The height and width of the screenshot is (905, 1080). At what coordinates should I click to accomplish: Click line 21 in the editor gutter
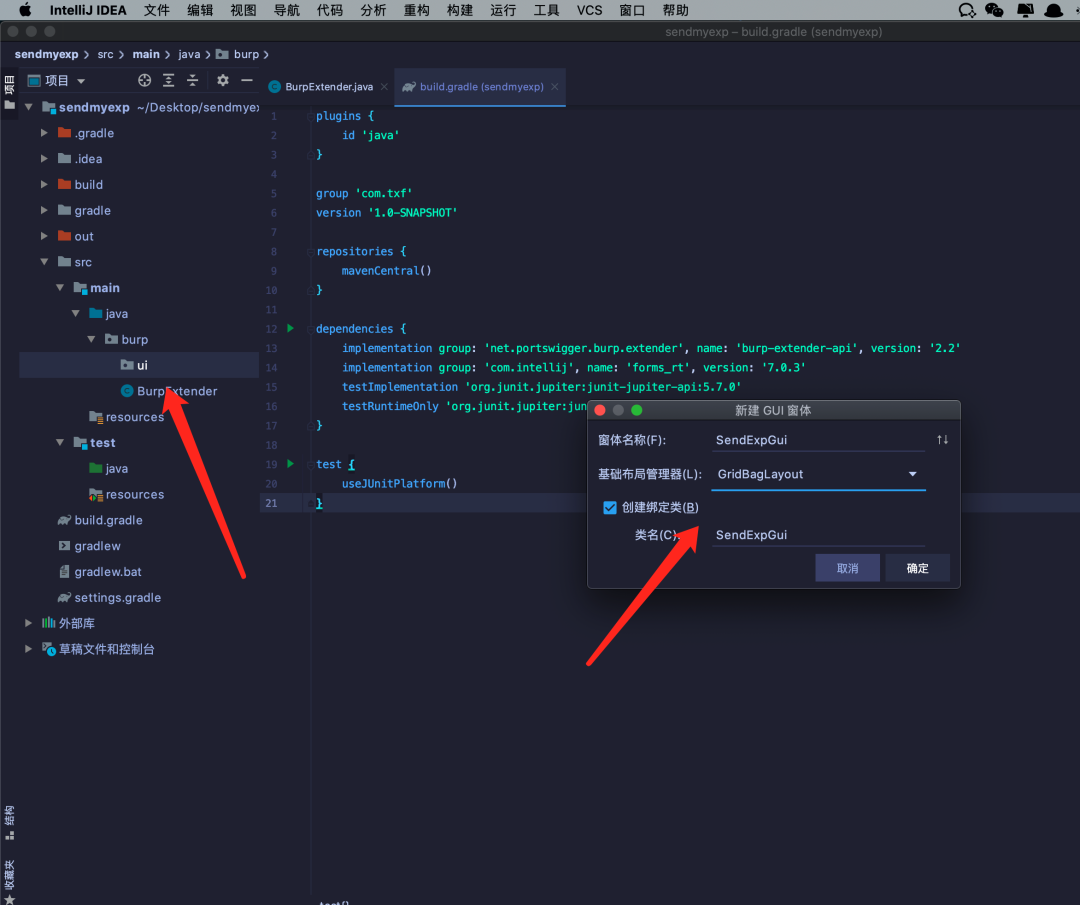[271, 503]
